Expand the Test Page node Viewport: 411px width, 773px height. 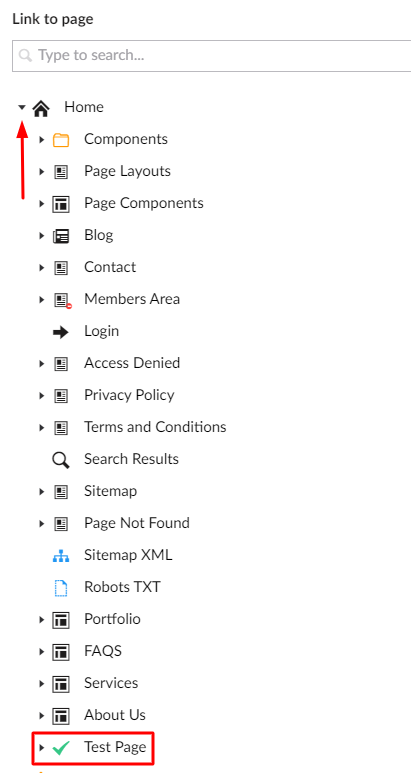41,748
